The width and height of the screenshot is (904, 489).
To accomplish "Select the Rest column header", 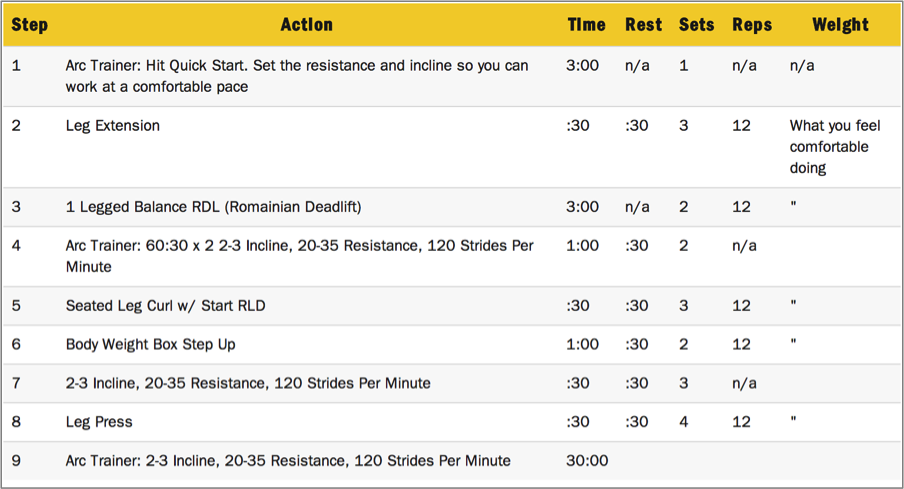I will [643, 25].
